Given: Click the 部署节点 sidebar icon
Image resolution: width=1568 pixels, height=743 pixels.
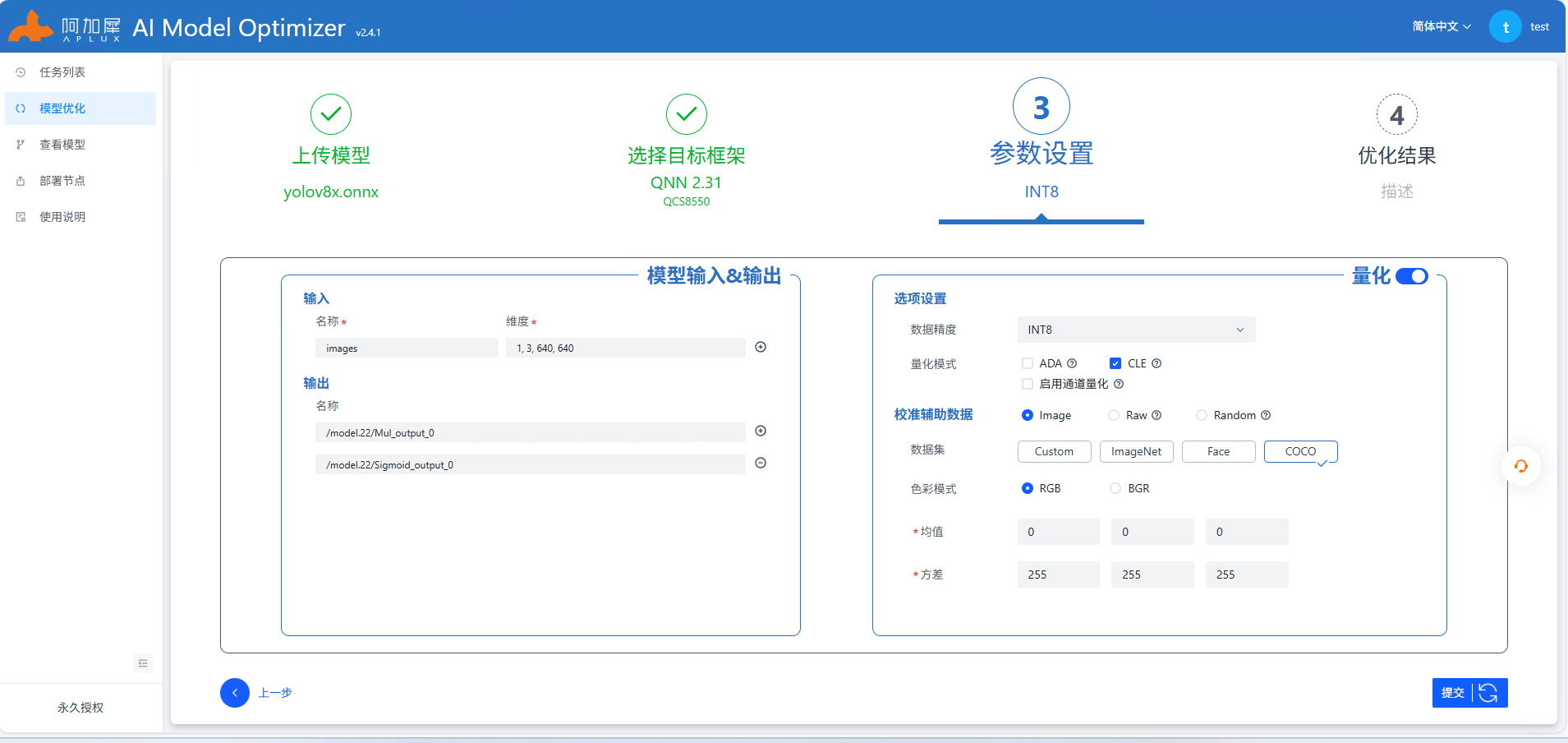Looking at the screenshot, I should pyautogui.click(x=21, y=181).
